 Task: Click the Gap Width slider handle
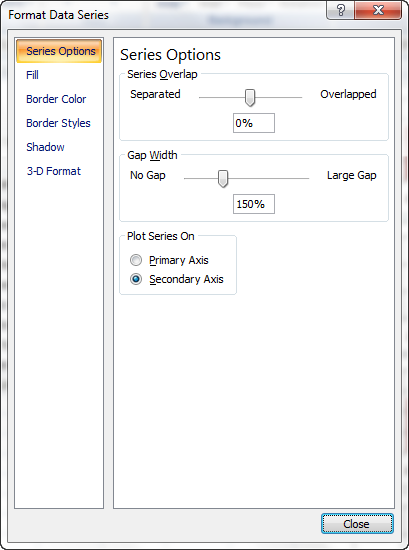tap(223, 179)
